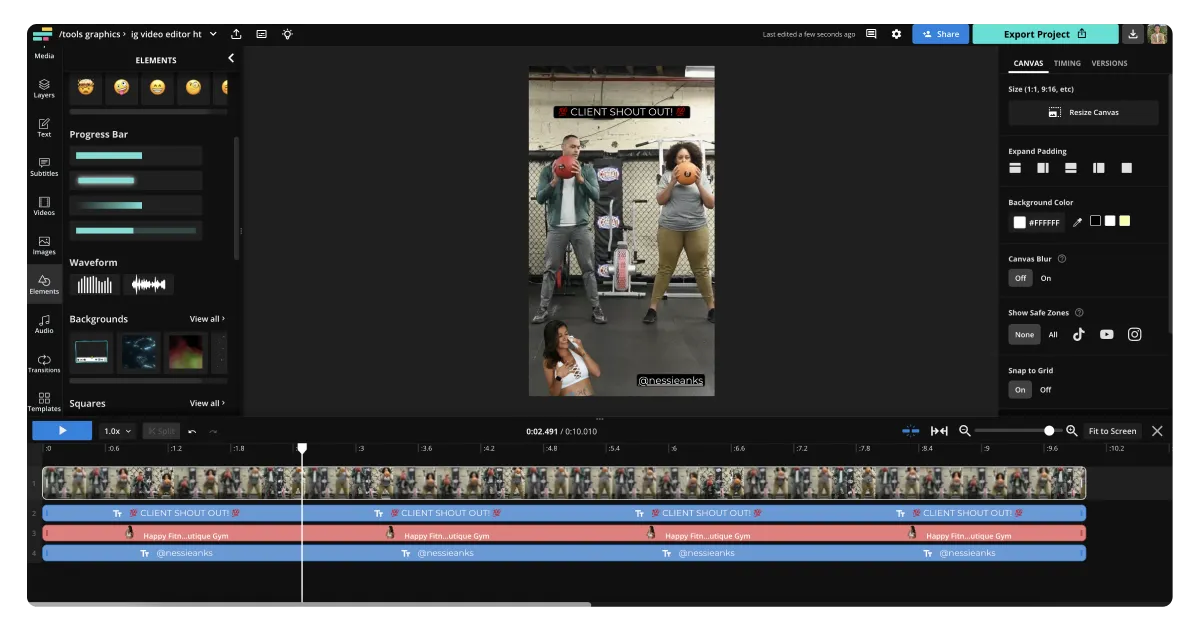Screen dimensions: 1200x630
Task: Click the fit-width arrows timeline icon
Action: (x=939, y=431)
